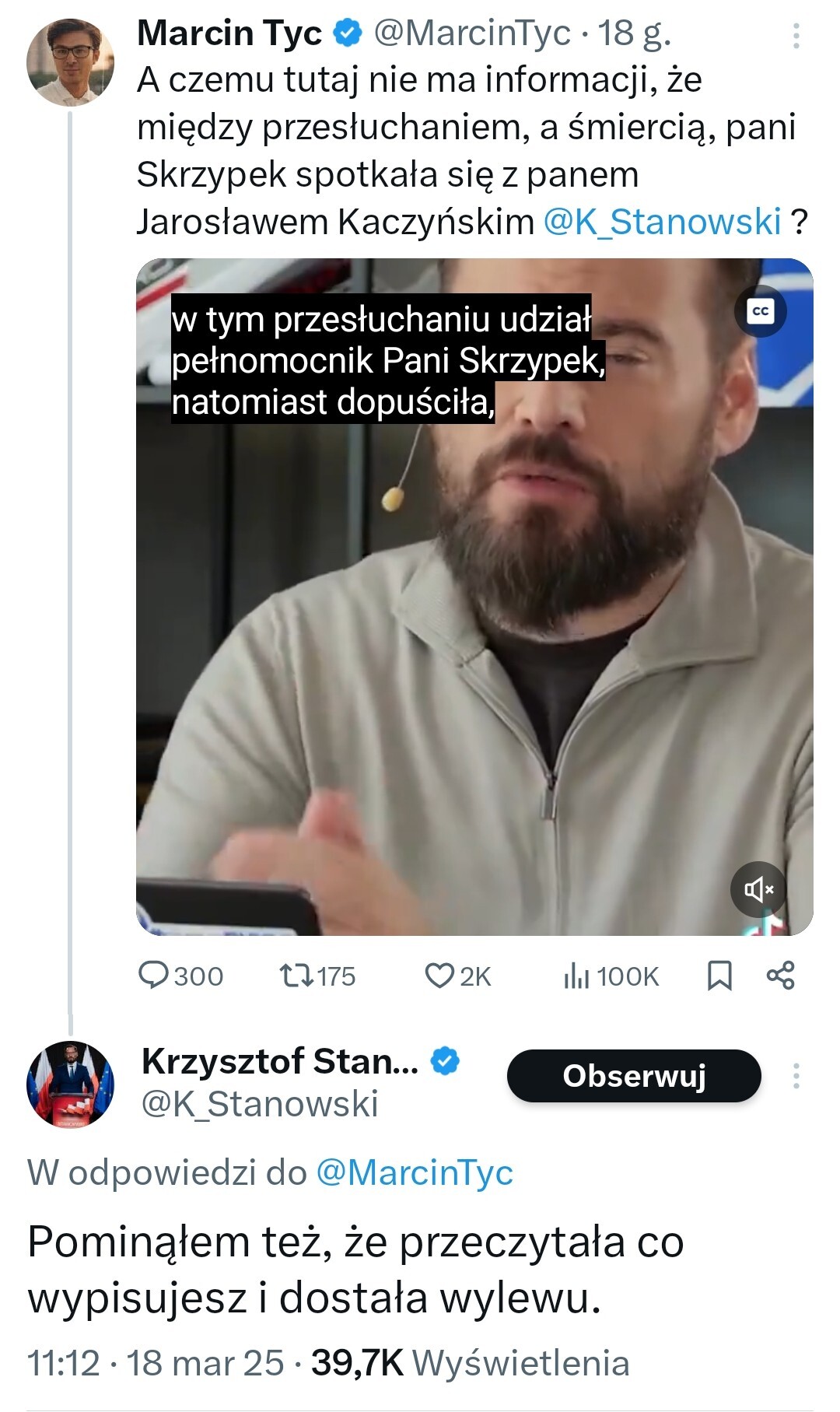Click the reply icon with 300 comments

pos(154,976)
